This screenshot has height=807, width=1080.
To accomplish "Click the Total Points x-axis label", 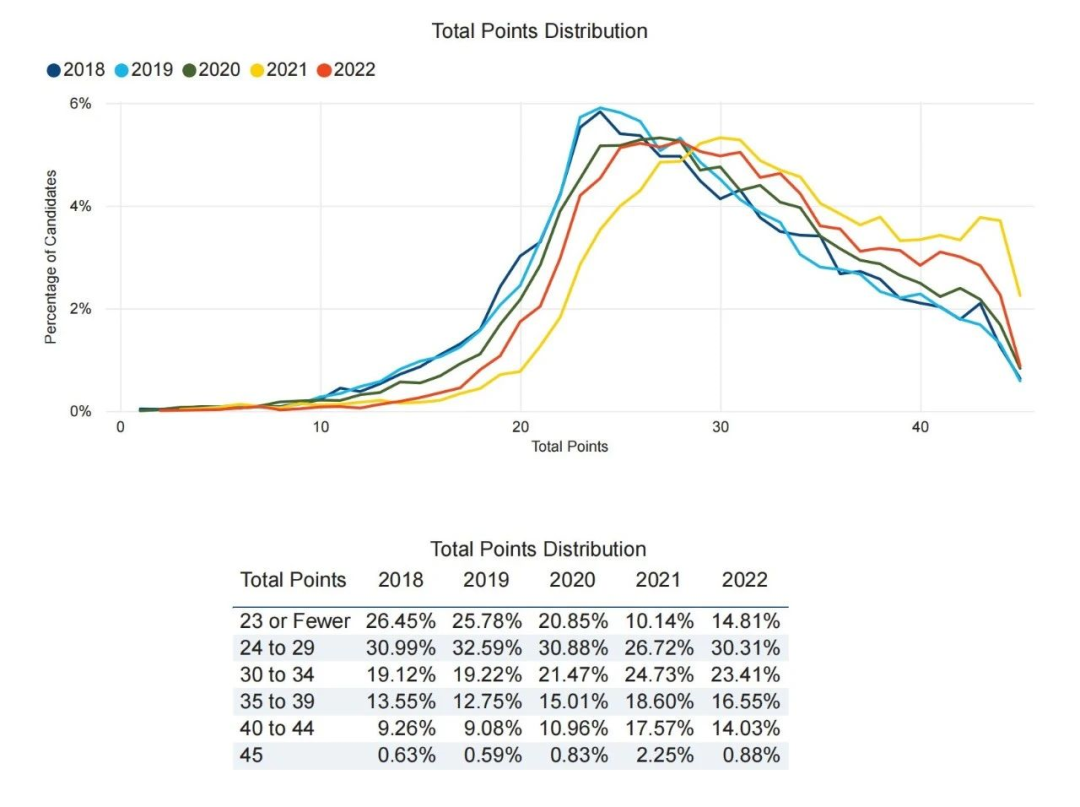I will click(570, 446).
